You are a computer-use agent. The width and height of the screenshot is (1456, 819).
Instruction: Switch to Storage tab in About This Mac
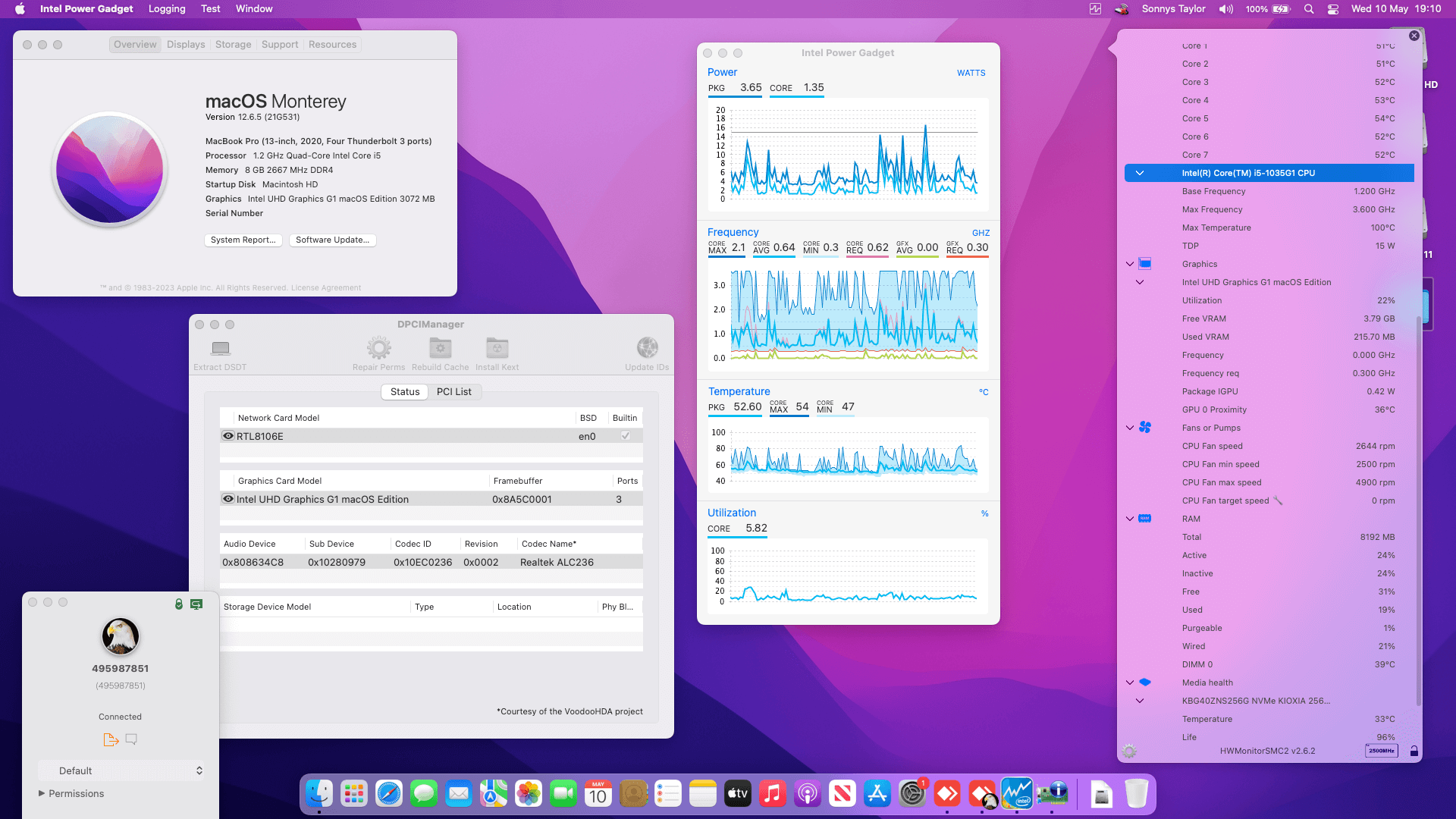coord(234,45)
